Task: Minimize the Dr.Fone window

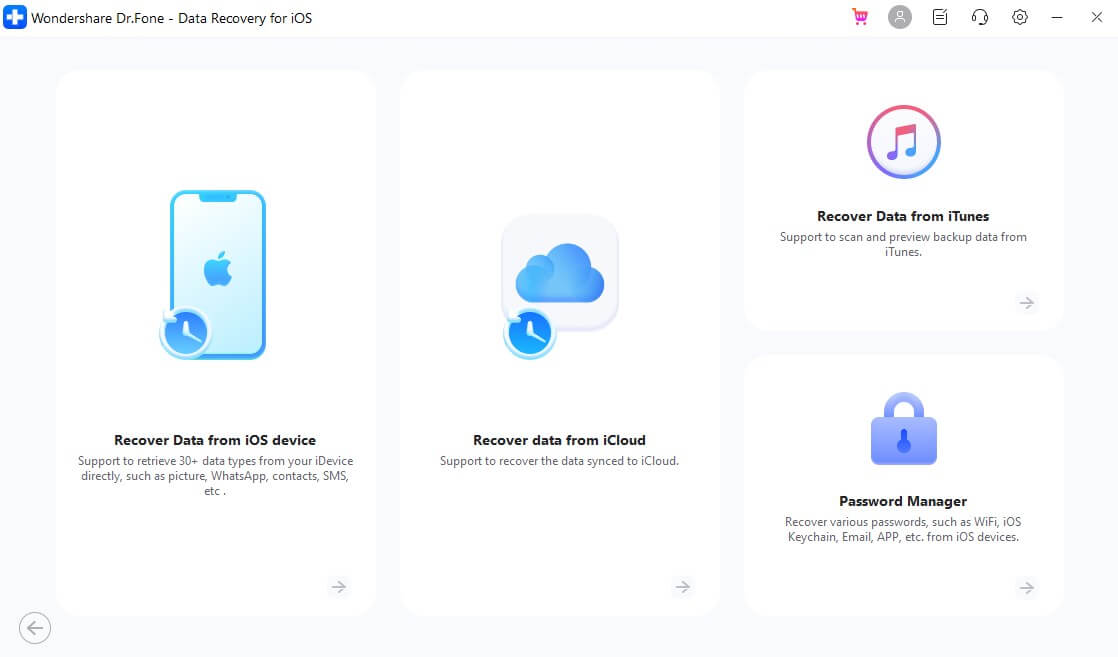Action: (1057, 18)
